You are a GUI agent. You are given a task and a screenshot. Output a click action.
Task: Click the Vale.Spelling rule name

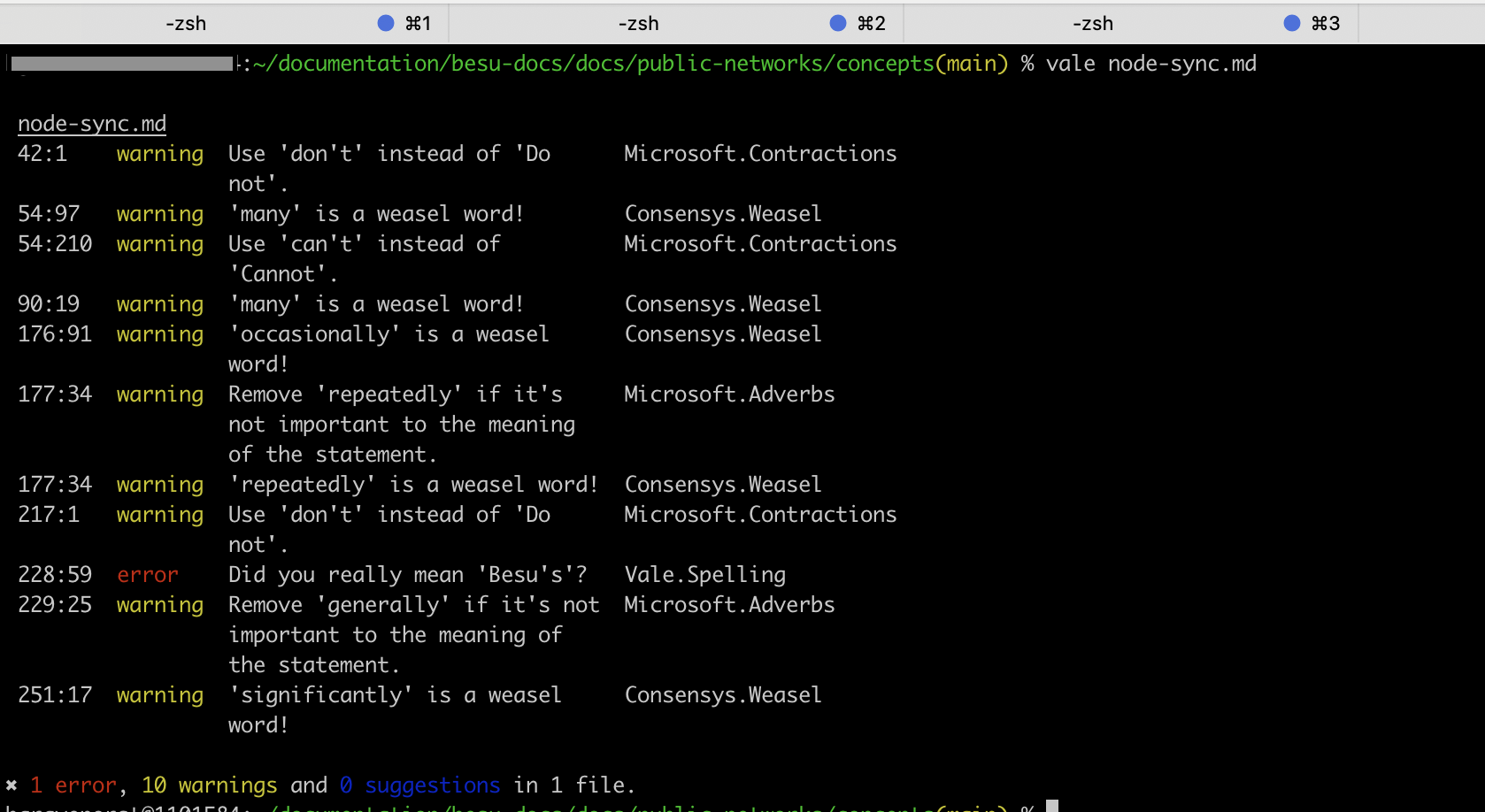[x=704, y=575]
